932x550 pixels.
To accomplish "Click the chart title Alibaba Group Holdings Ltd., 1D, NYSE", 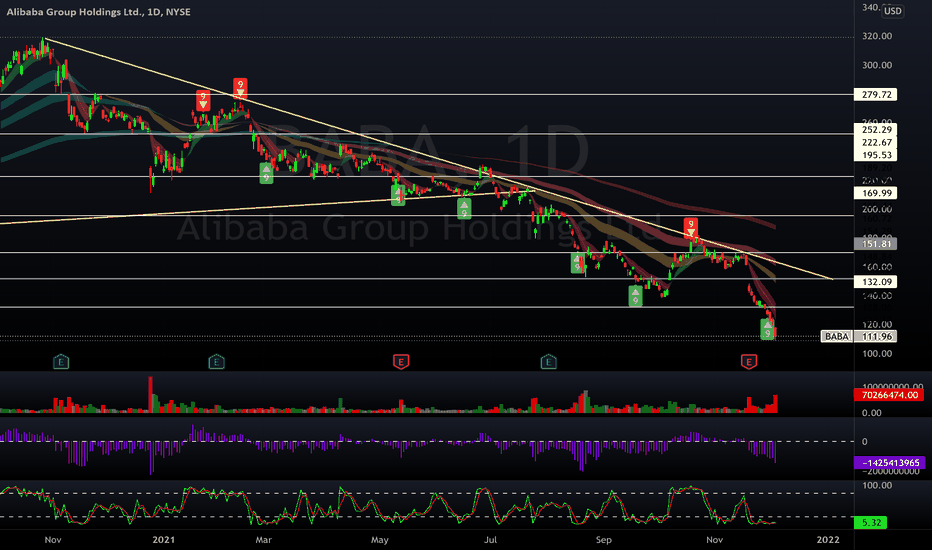I will (99, 12).
